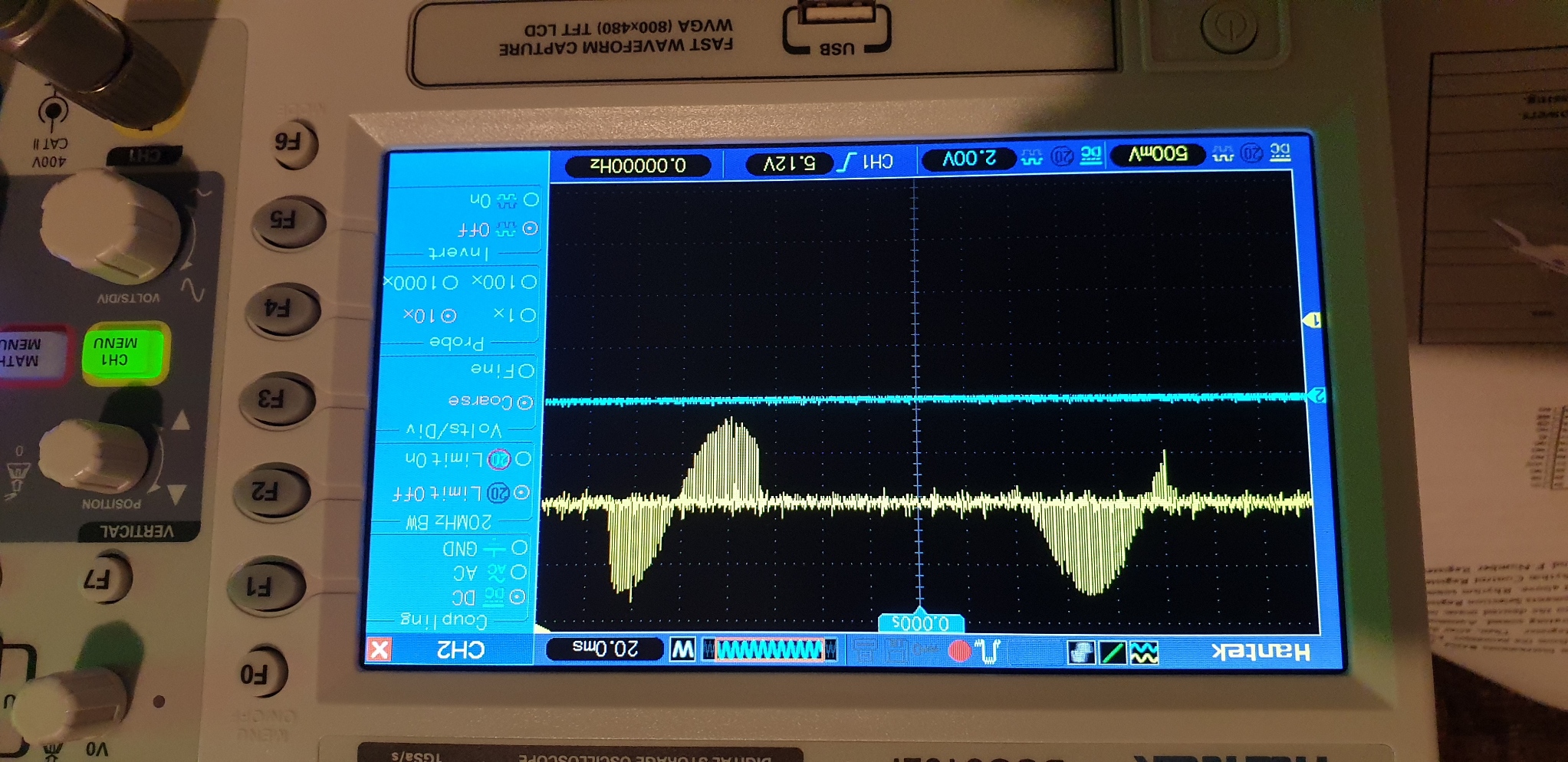Click the CH2 menu title
The image size is (1568, 762).
[x=460, y=649]
